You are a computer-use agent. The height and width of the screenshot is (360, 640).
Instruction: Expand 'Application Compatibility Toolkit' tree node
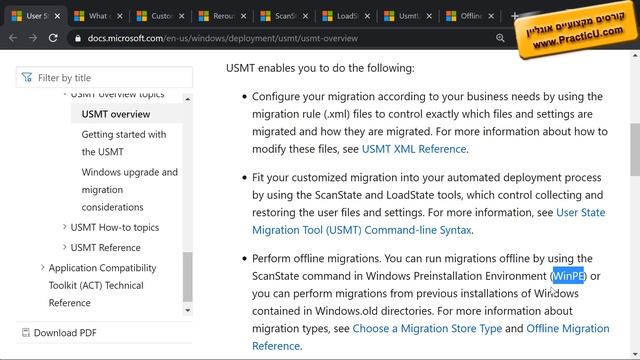coord(42,267)
